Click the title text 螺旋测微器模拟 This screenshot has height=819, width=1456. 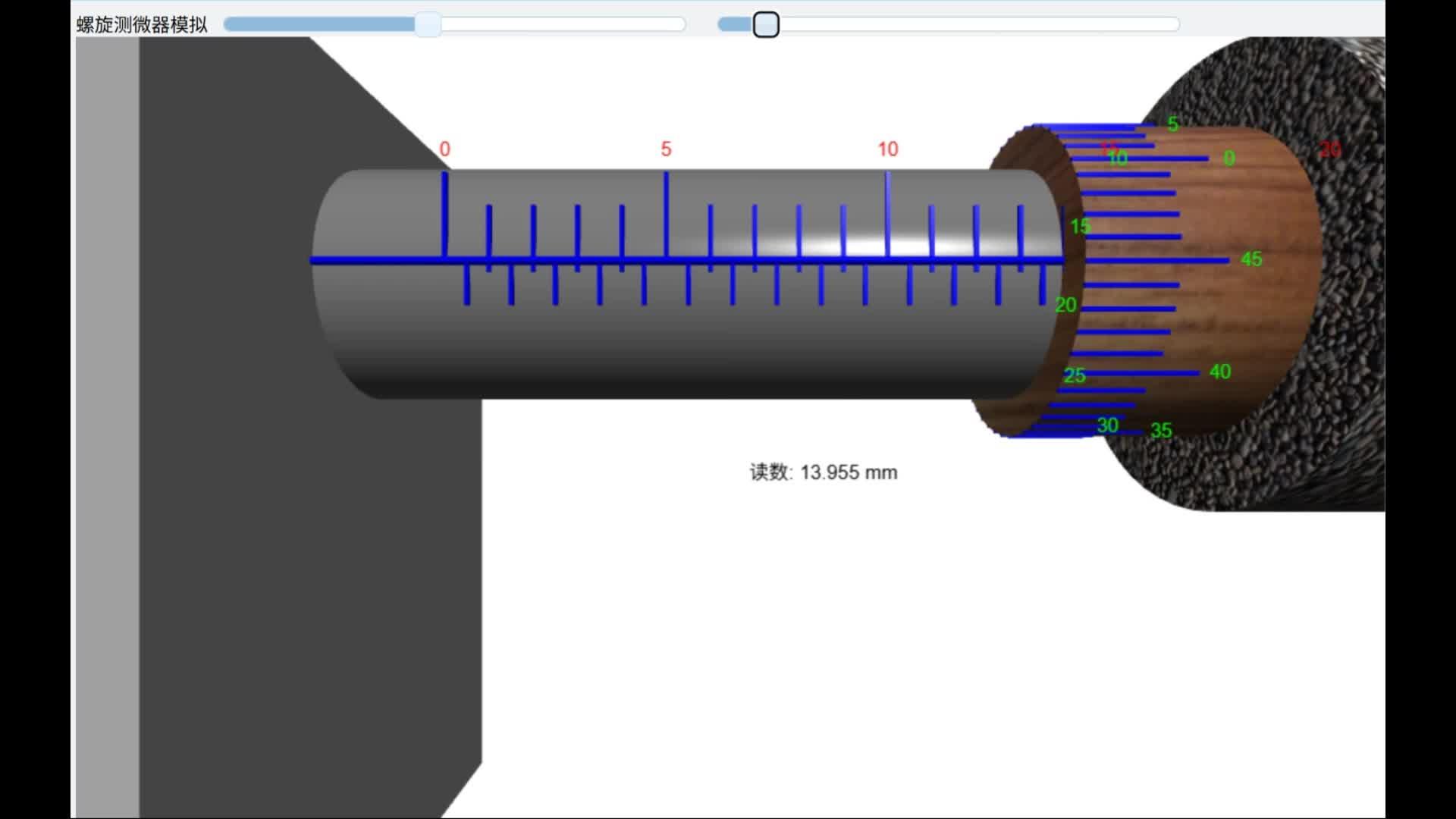point(142,25)
